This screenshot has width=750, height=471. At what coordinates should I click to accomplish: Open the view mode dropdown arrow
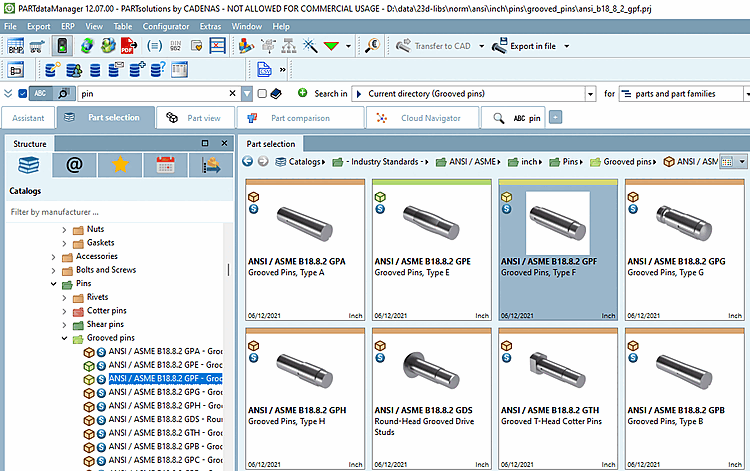tap(742, 162)
